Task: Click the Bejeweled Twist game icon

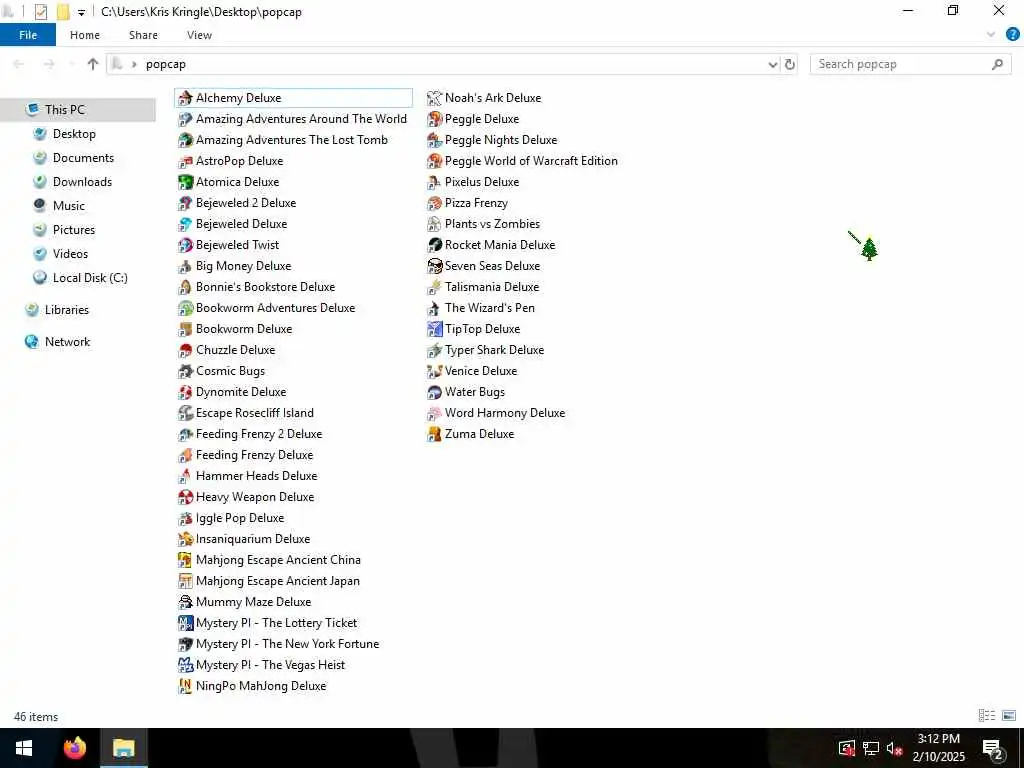Action: [185, 246]
